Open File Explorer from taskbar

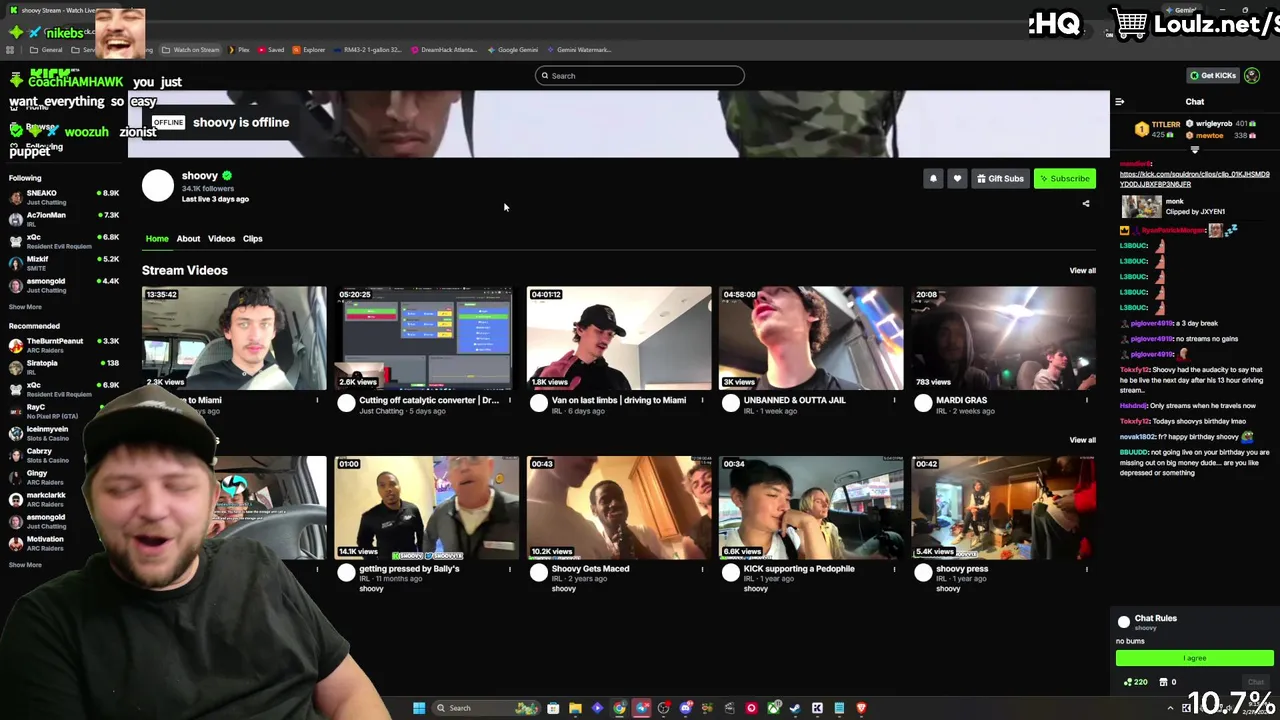[x=575, y=708]
